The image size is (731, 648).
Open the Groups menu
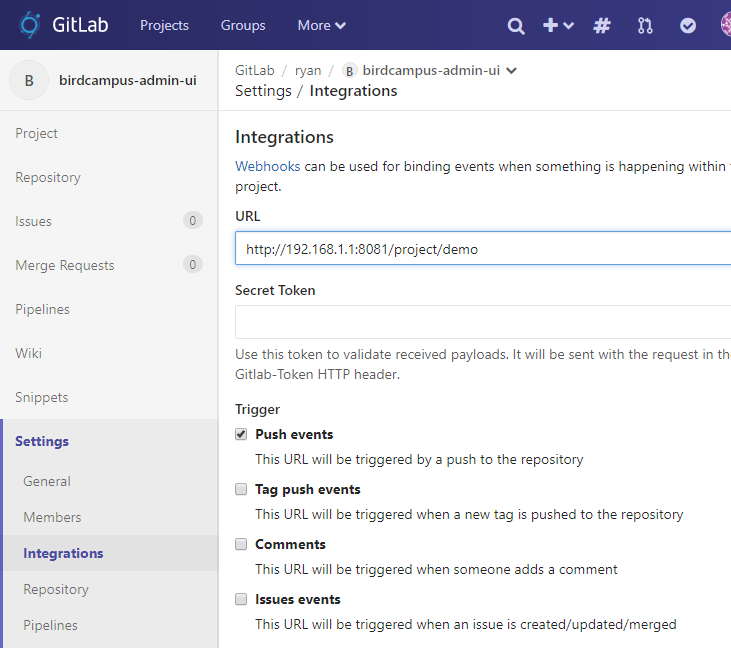pos(243,25)
